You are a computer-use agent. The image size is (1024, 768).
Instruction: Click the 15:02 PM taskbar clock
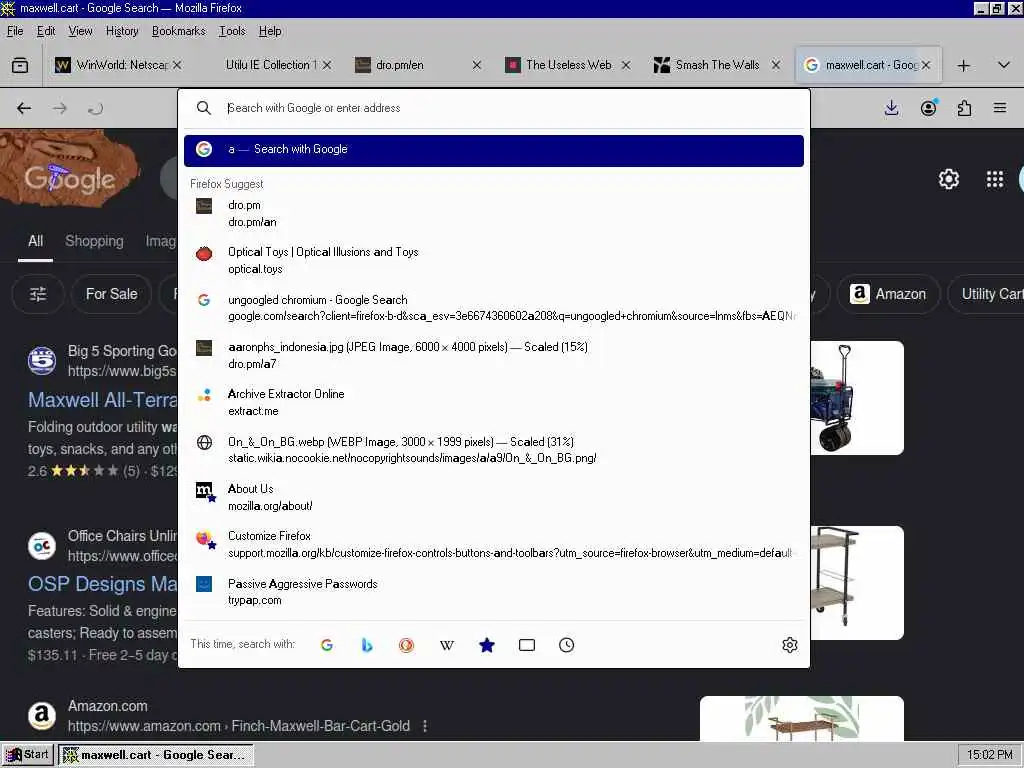[x=989, y=755]
